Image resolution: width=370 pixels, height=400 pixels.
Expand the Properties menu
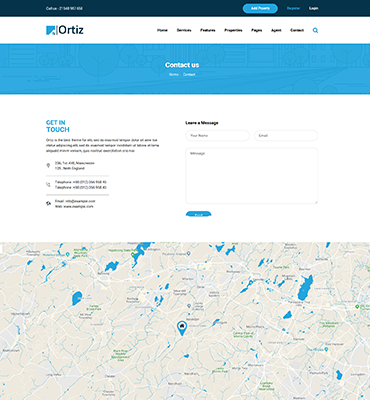coord(233,30)
